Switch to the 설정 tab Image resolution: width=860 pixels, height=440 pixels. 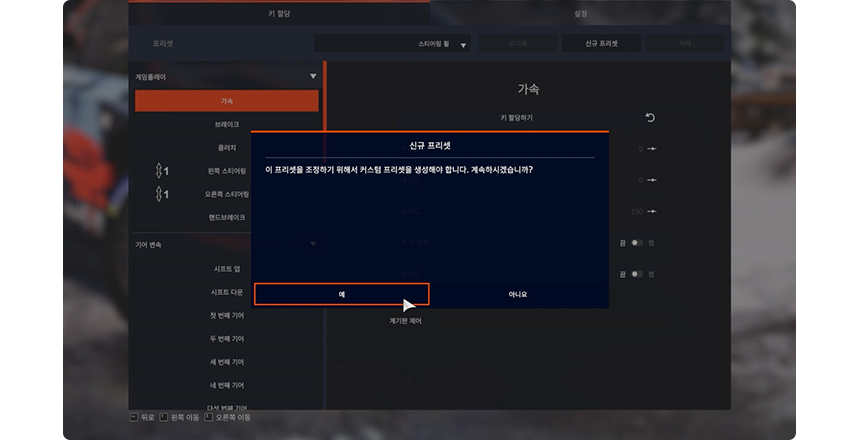coord(580,15)
